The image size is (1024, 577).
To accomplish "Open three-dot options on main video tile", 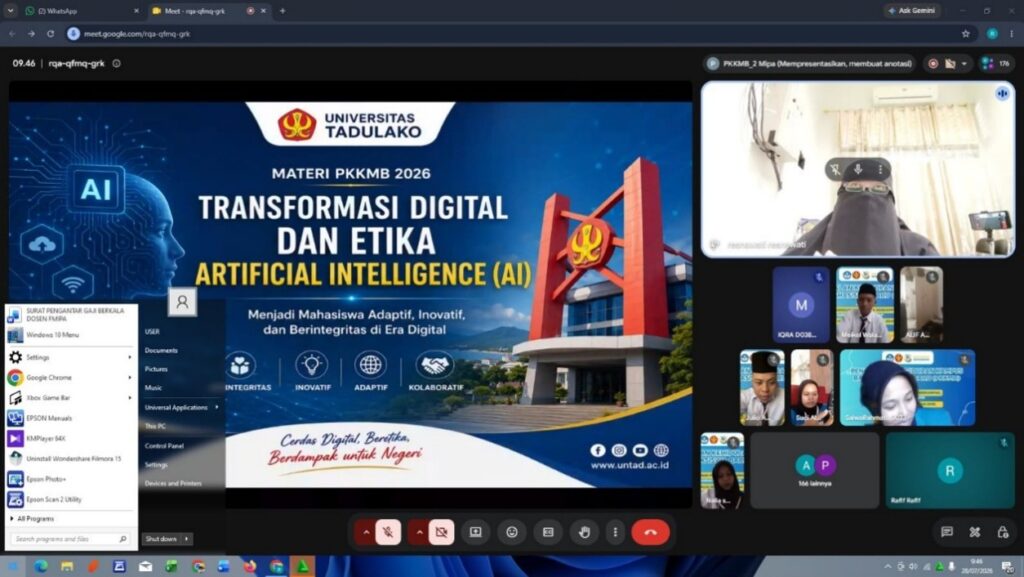I will pos(880,170).
